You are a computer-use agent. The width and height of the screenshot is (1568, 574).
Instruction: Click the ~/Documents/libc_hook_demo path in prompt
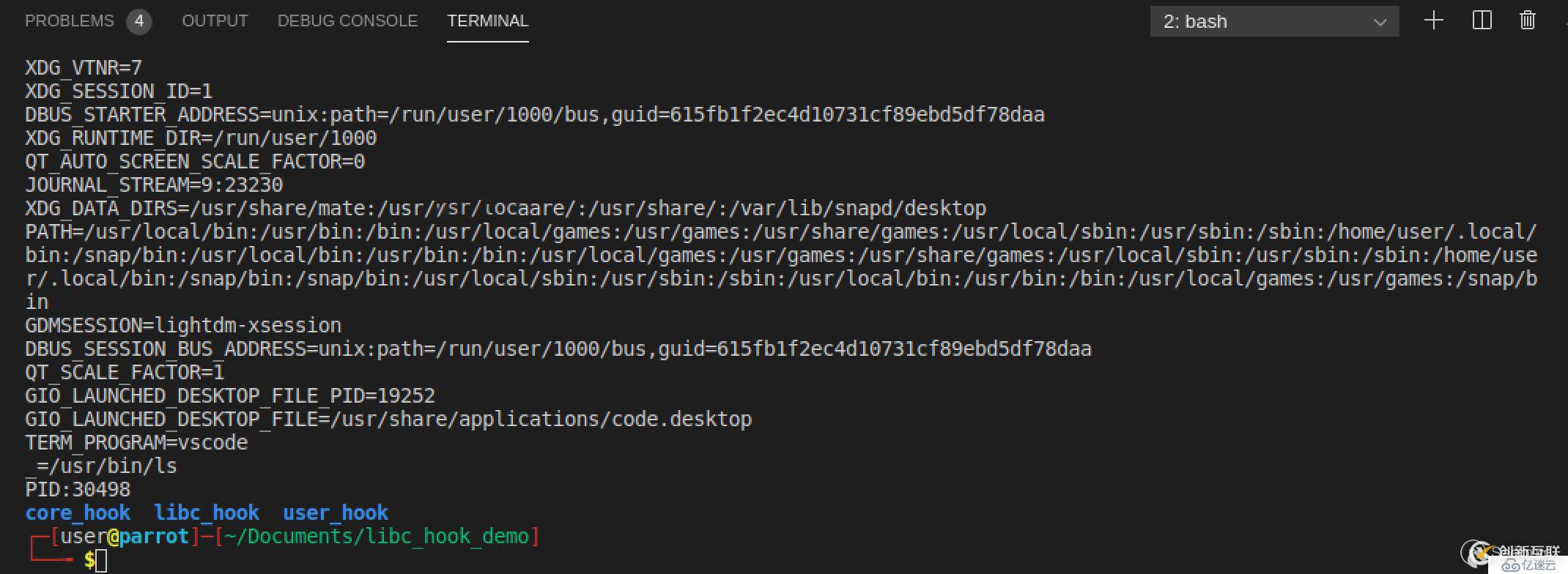click(377, 537)
